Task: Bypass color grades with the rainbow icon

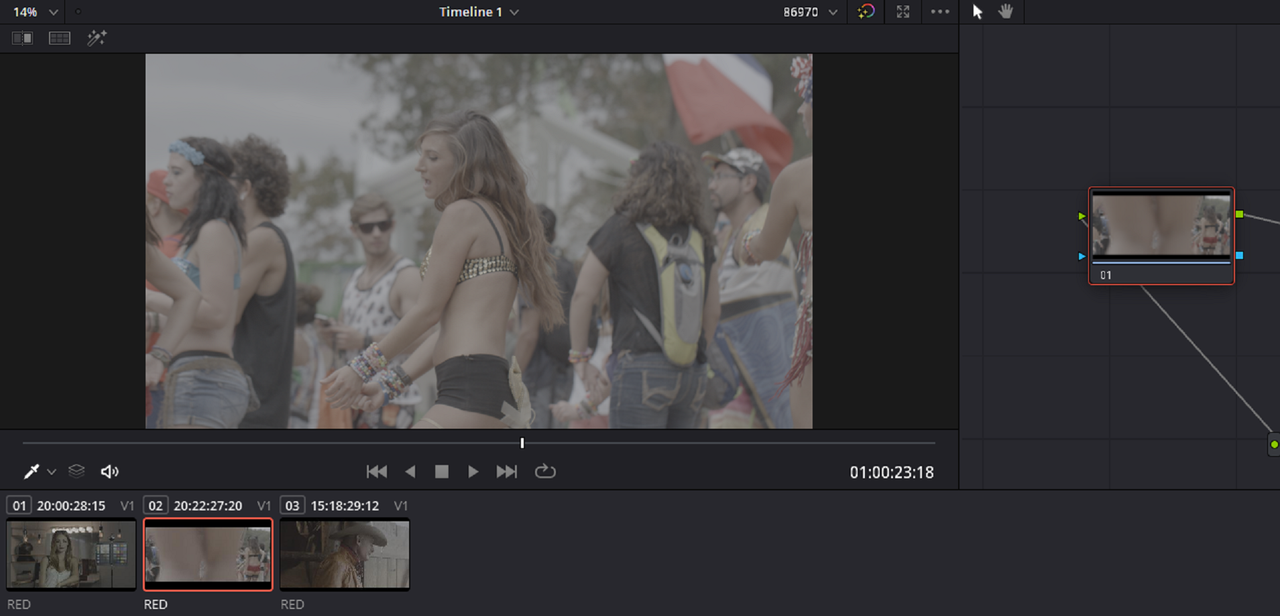Action: pos(867,12)
